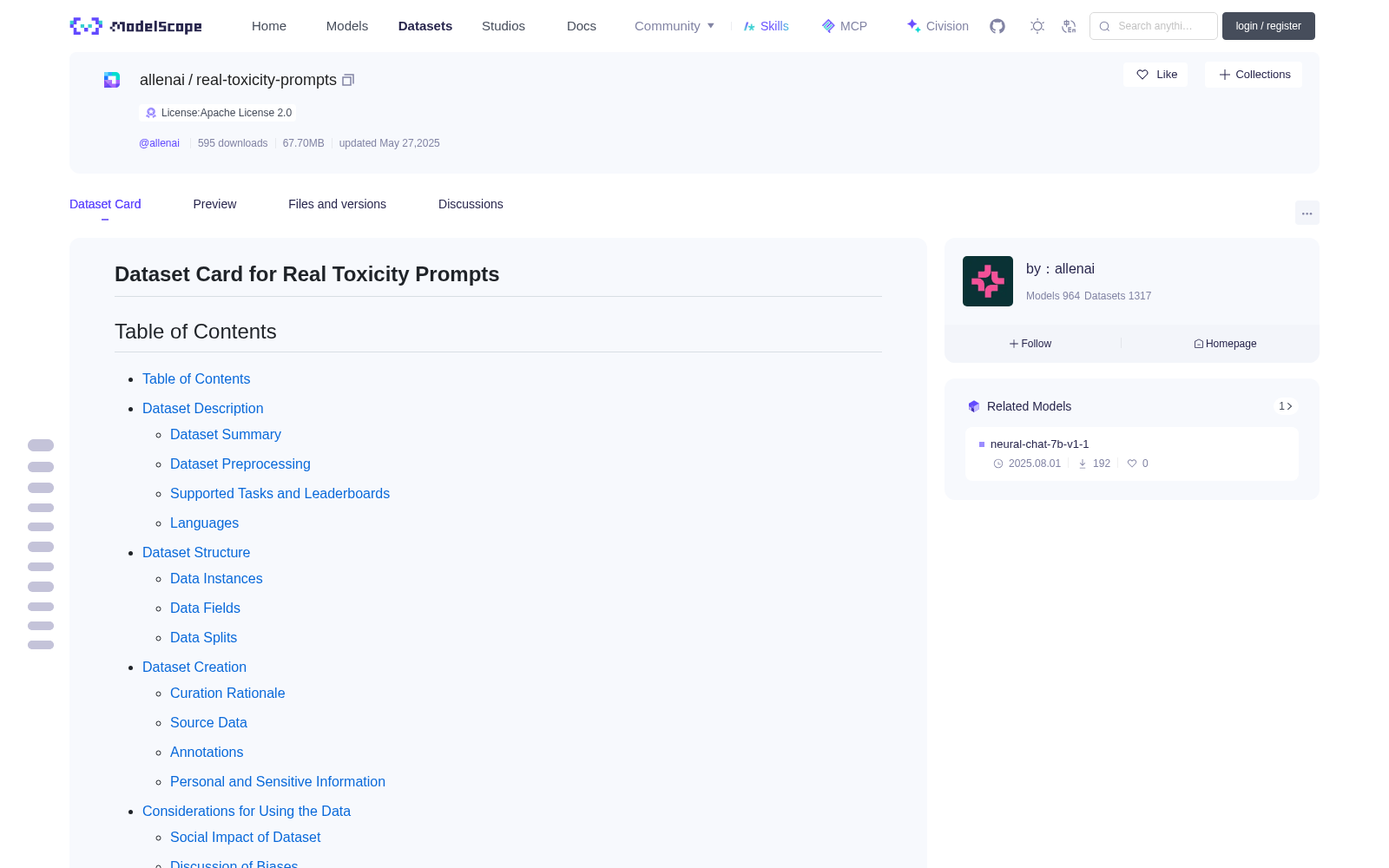Click the 'Dataset Card for Real Toxicity Prompts' heading
This screenshot has width=1389, height=868.
(x=307, y=274)
